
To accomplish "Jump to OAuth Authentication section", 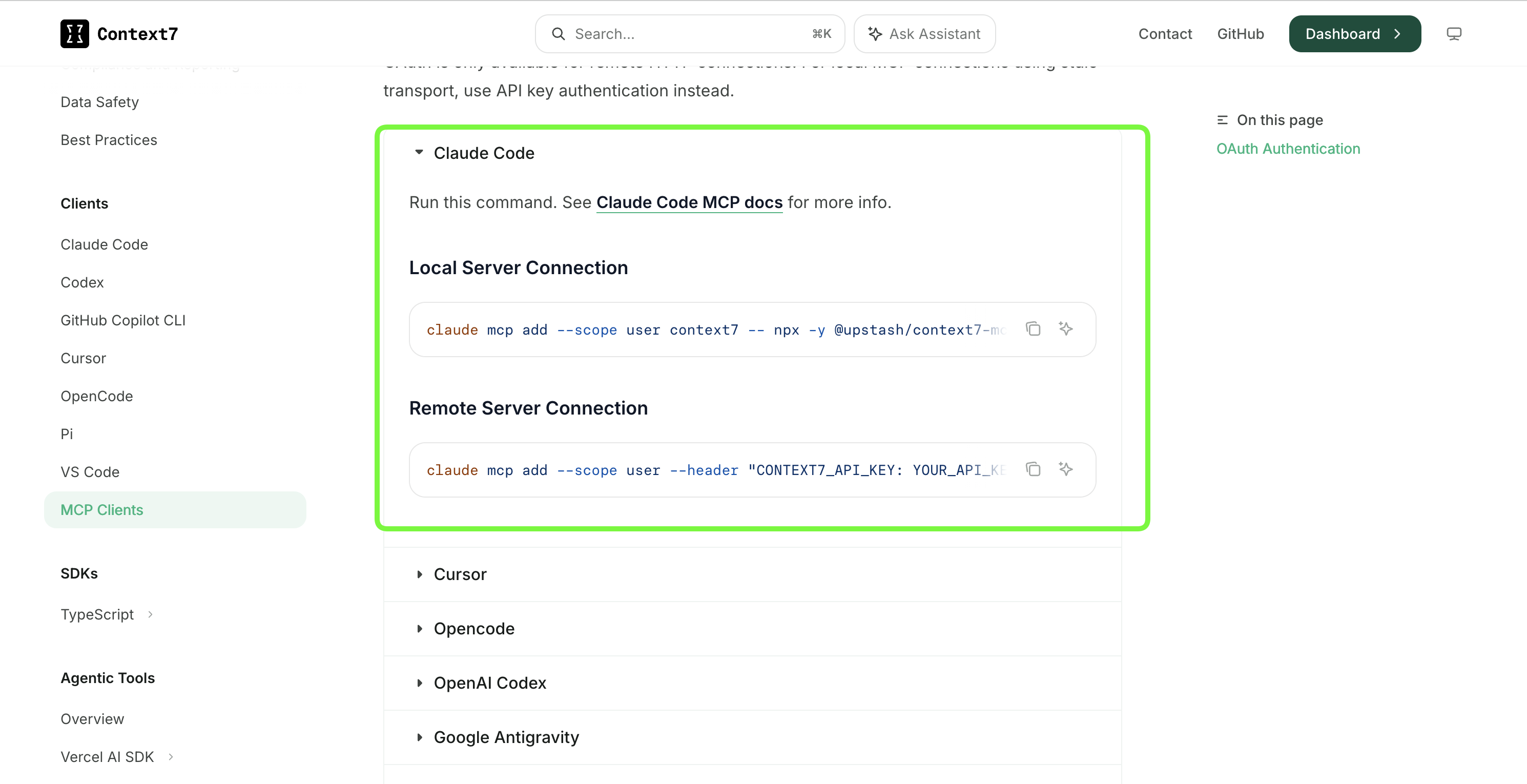I will coord(1288,149).
